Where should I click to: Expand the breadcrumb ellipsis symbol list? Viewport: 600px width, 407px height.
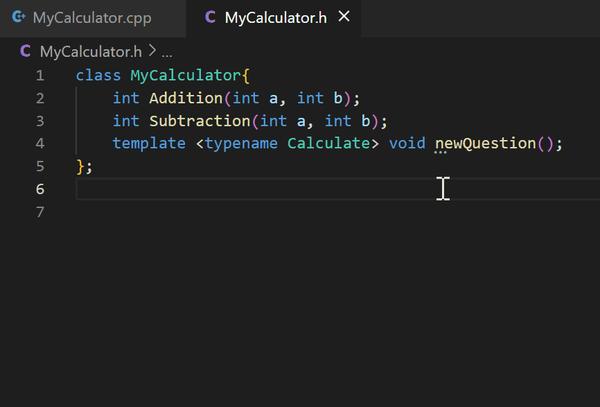tap(167, 51)
